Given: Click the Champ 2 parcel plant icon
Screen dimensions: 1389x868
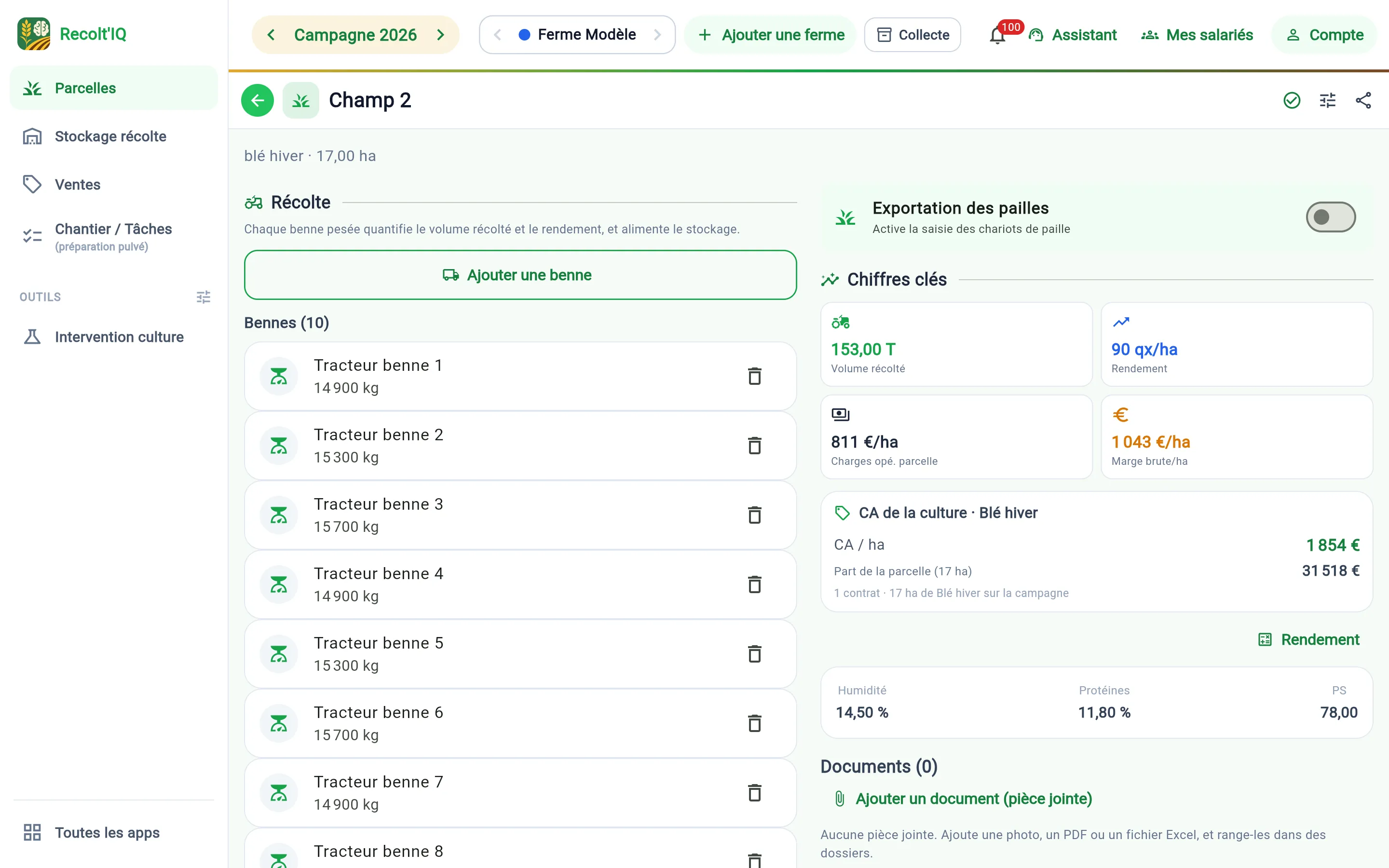Looking at the screenshot, I should 300,100.
